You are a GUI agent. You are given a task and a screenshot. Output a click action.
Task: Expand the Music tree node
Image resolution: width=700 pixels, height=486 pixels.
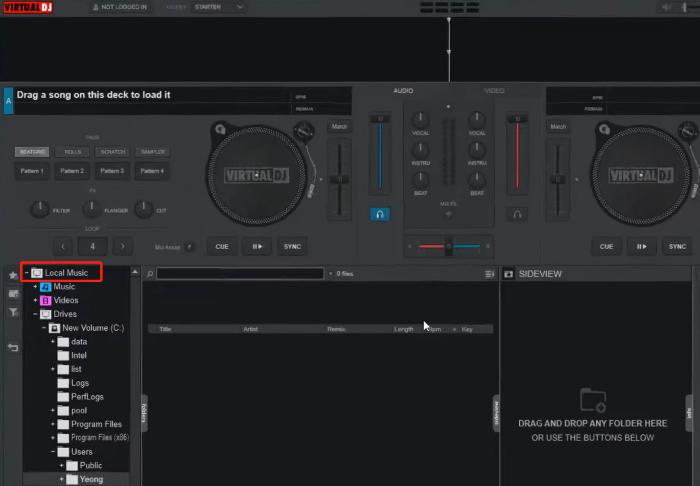[x=35, y=287]
